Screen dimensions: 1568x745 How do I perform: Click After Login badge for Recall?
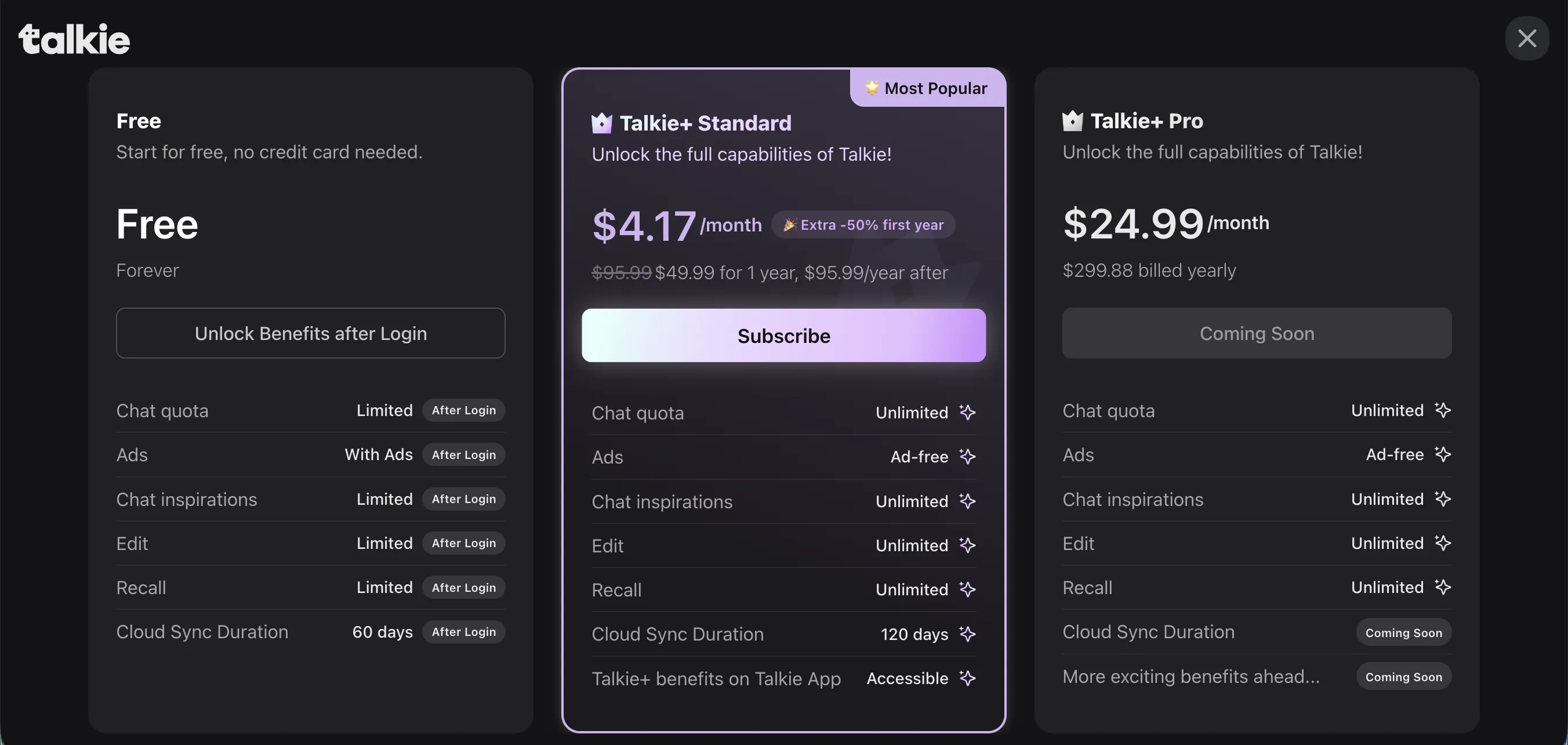464,587
